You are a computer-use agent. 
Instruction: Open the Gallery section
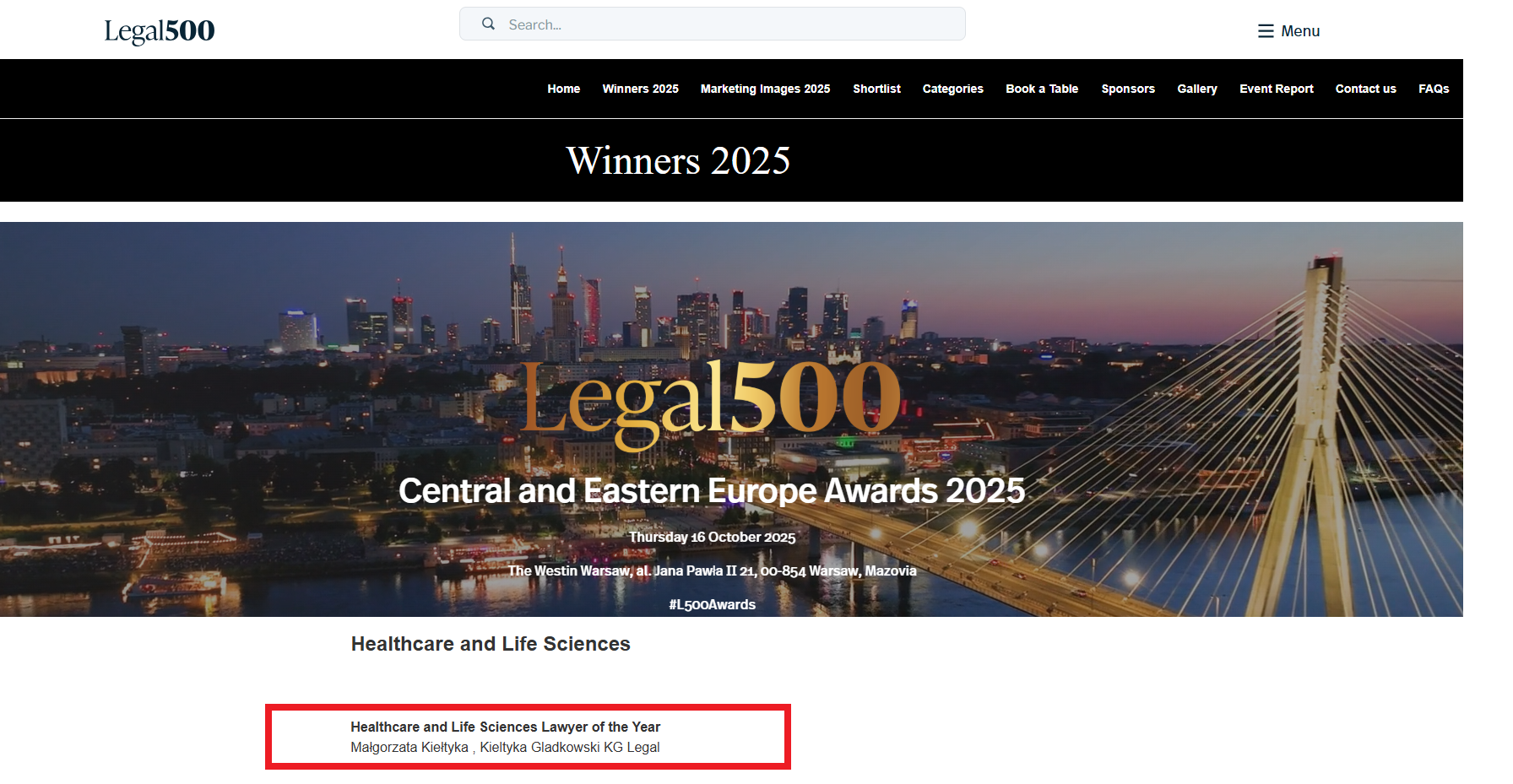tap(1196, 89)
